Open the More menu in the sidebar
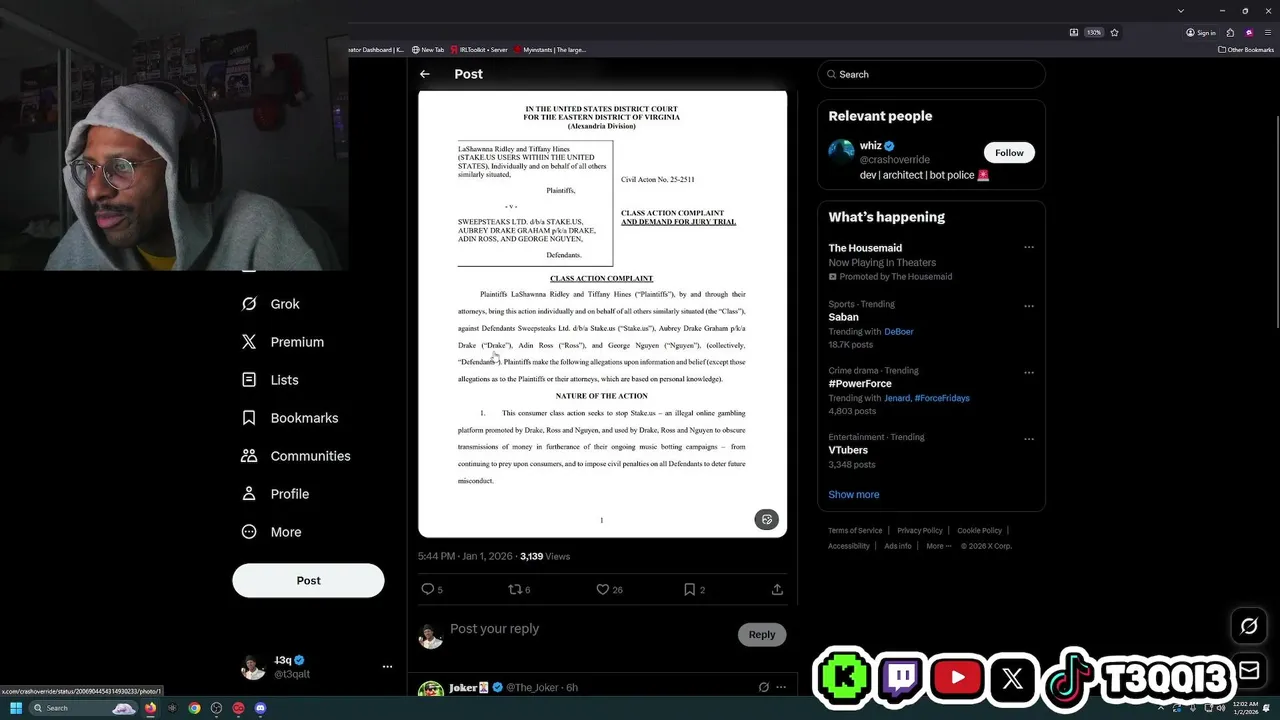Viewport: 1280px width, 720px height. click(x=271, y=532)
